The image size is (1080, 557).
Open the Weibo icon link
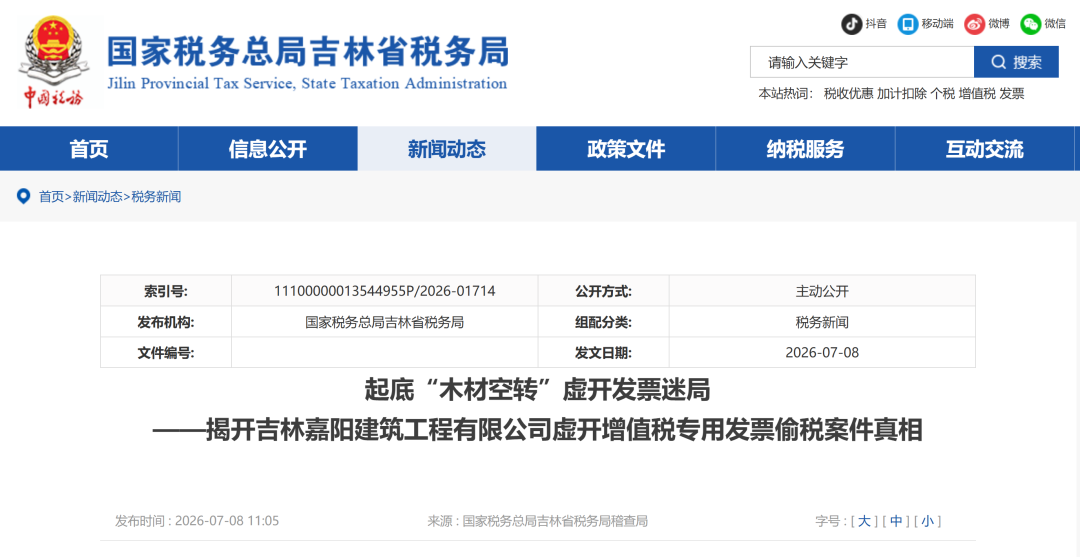coord(975,24)
